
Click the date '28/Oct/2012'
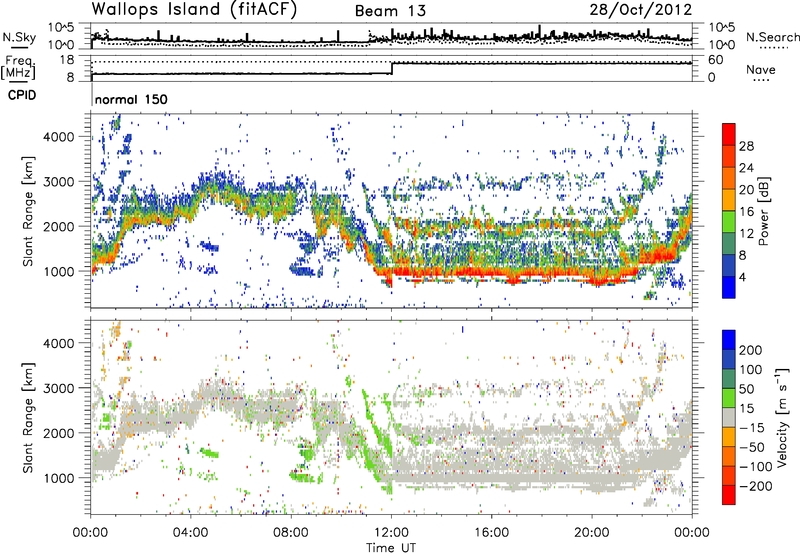point(641,10)
